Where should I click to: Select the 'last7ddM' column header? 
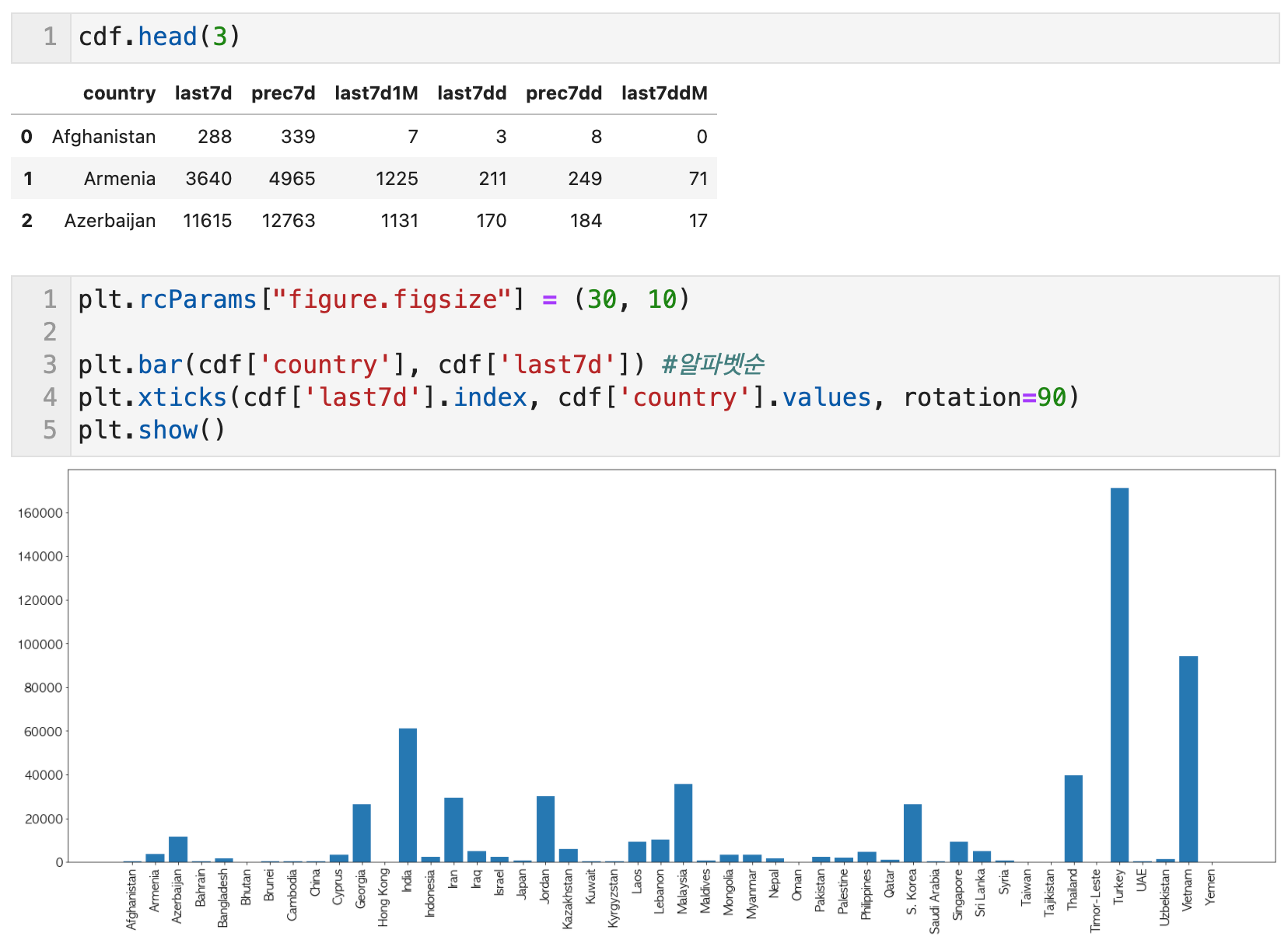coord(664,93)
